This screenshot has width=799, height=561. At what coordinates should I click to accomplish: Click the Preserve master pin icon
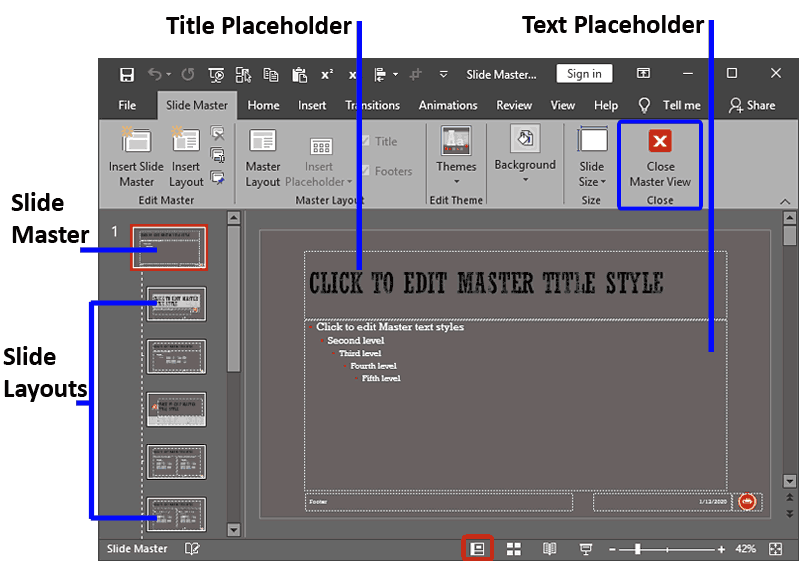pos(218,177)
